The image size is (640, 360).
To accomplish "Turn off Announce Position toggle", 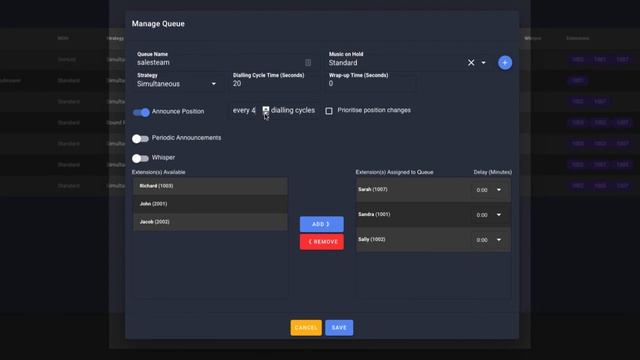I will point(141,112).
